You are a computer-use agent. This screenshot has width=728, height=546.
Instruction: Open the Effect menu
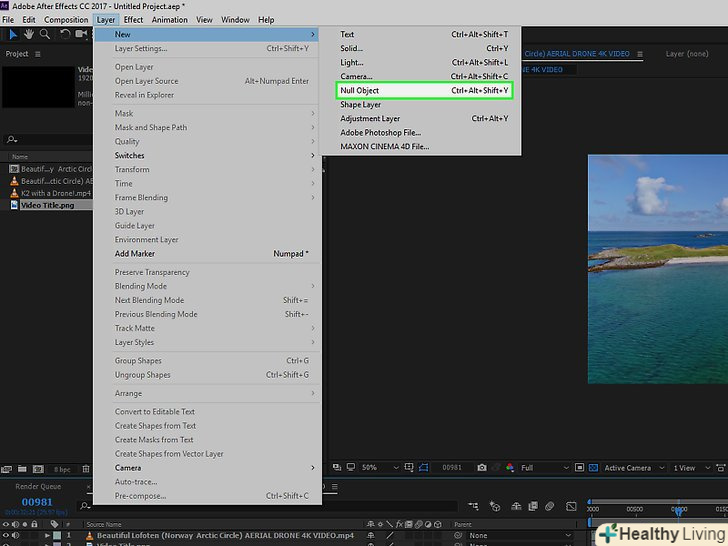coord(133,20)
